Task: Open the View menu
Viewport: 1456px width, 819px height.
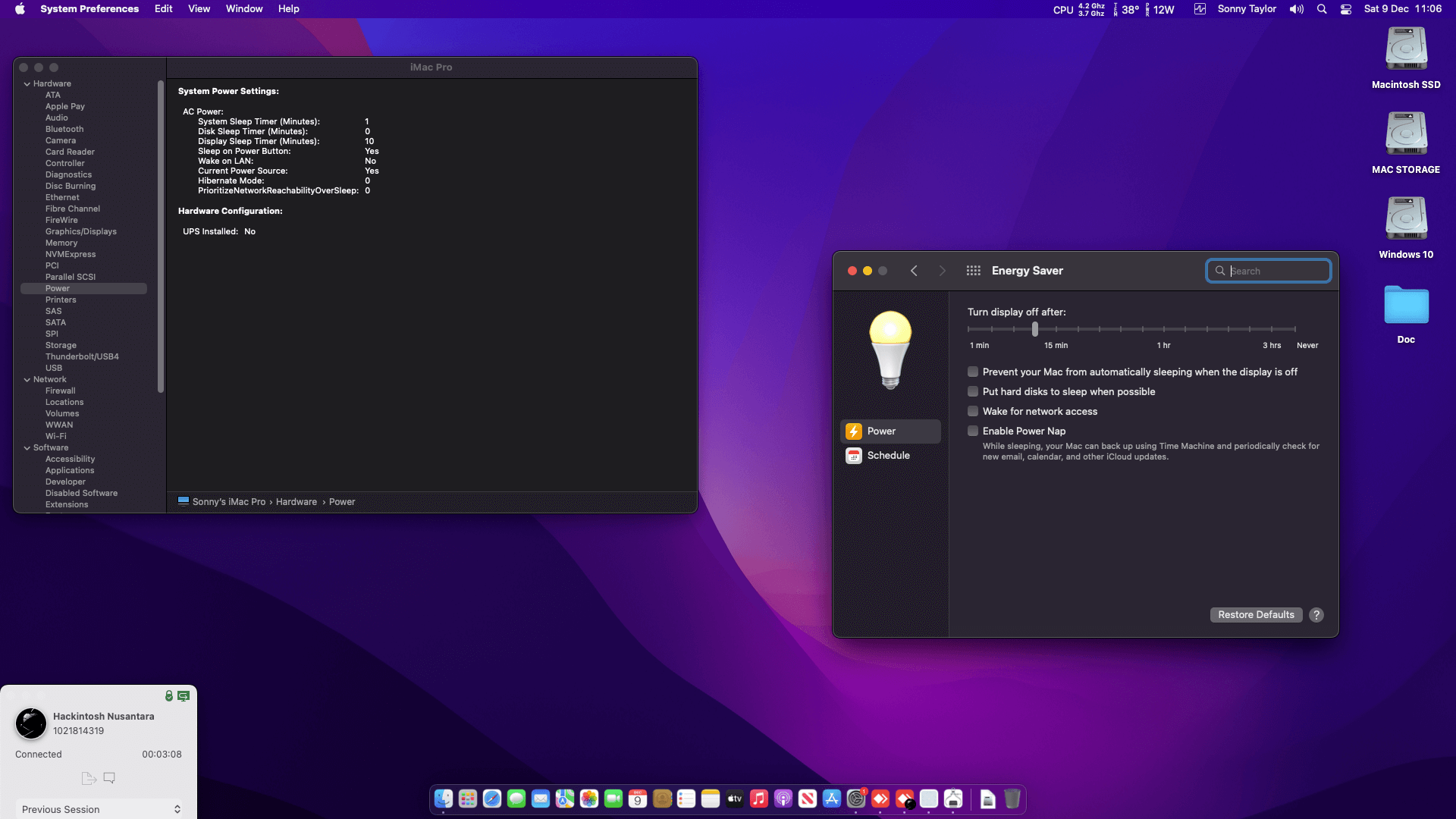Action: tap(199, 9)
